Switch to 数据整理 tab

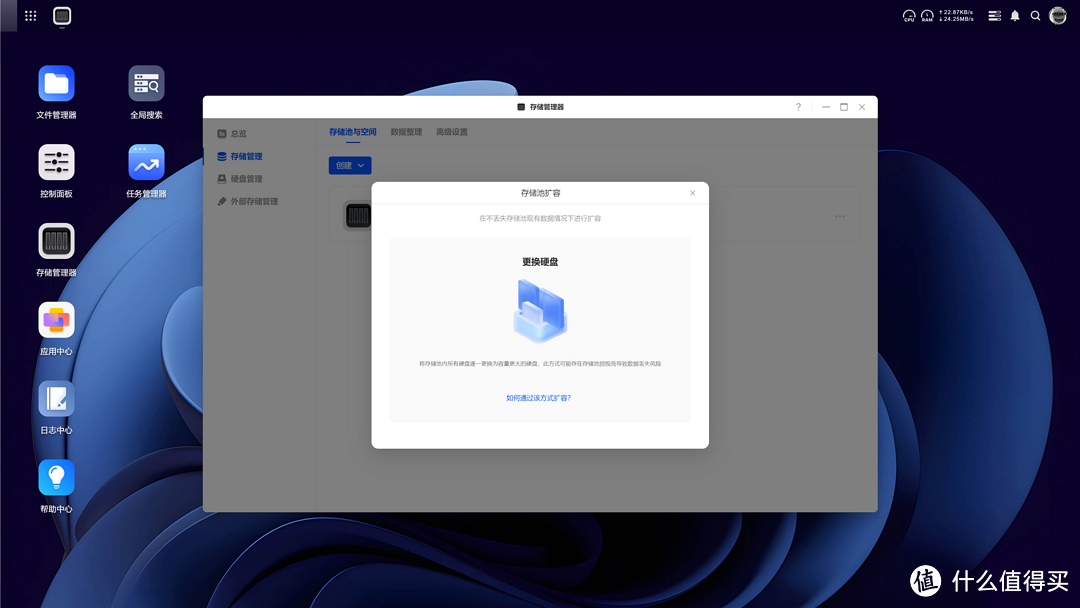click(406, 132)
